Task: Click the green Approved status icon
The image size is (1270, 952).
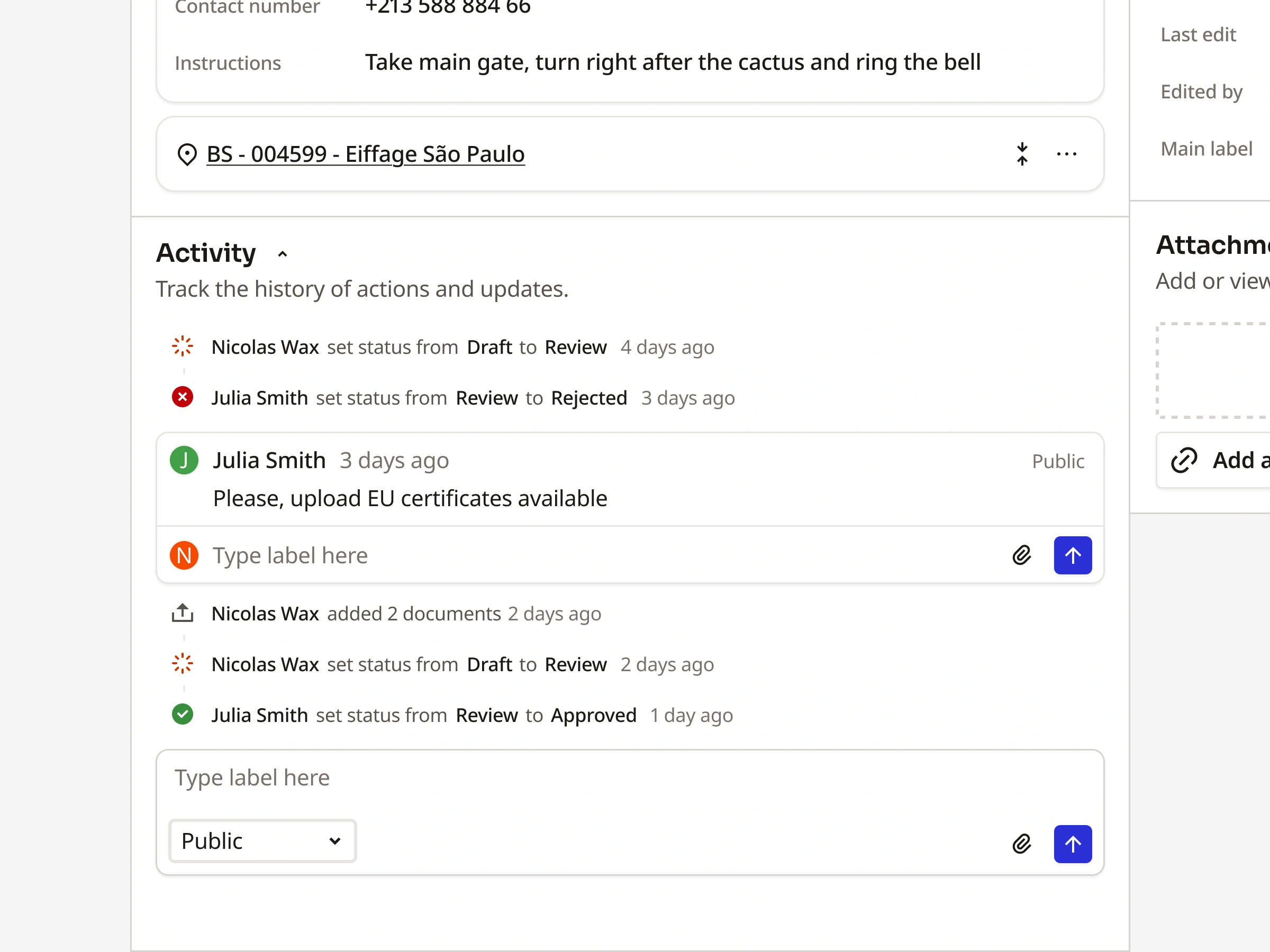Action: (x=183, y=715)
